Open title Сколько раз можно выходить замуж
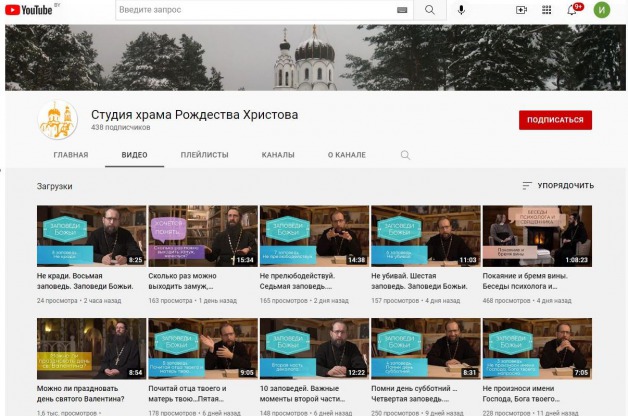 (183, 281)
